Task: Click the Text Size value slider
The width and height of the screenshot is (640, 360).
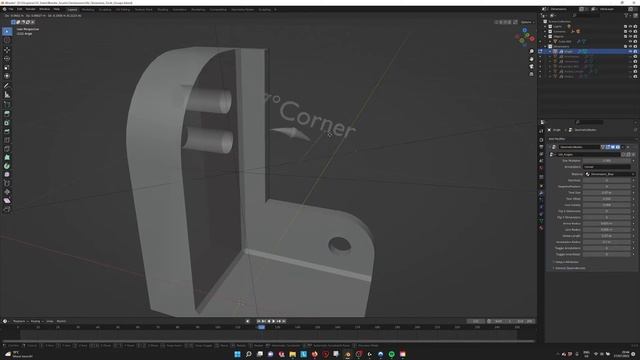Action: pos(607,193)
